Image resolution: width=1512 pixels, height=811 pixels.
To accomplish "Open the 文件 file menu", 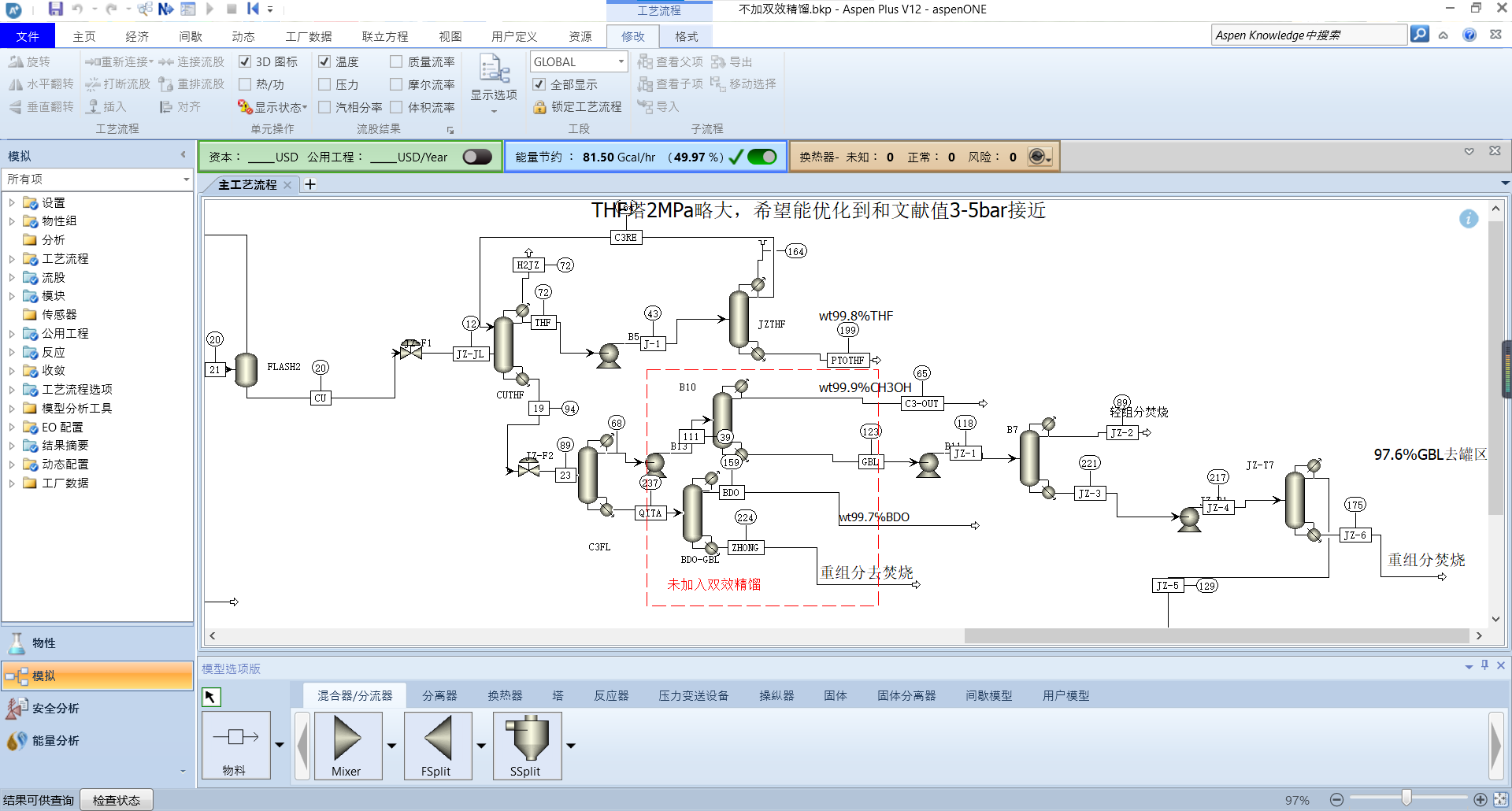I will click(28, 36).
